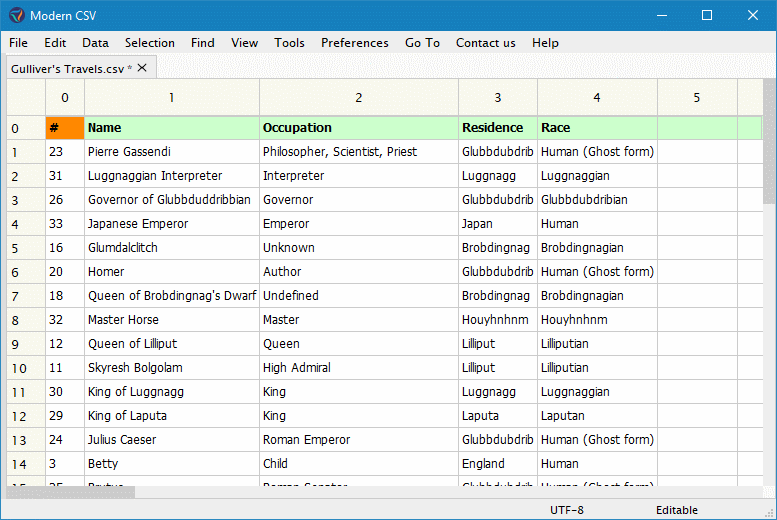Open the Tools menu
The width and height of the screenshot is (777, 520).
(x=289, y=43)
